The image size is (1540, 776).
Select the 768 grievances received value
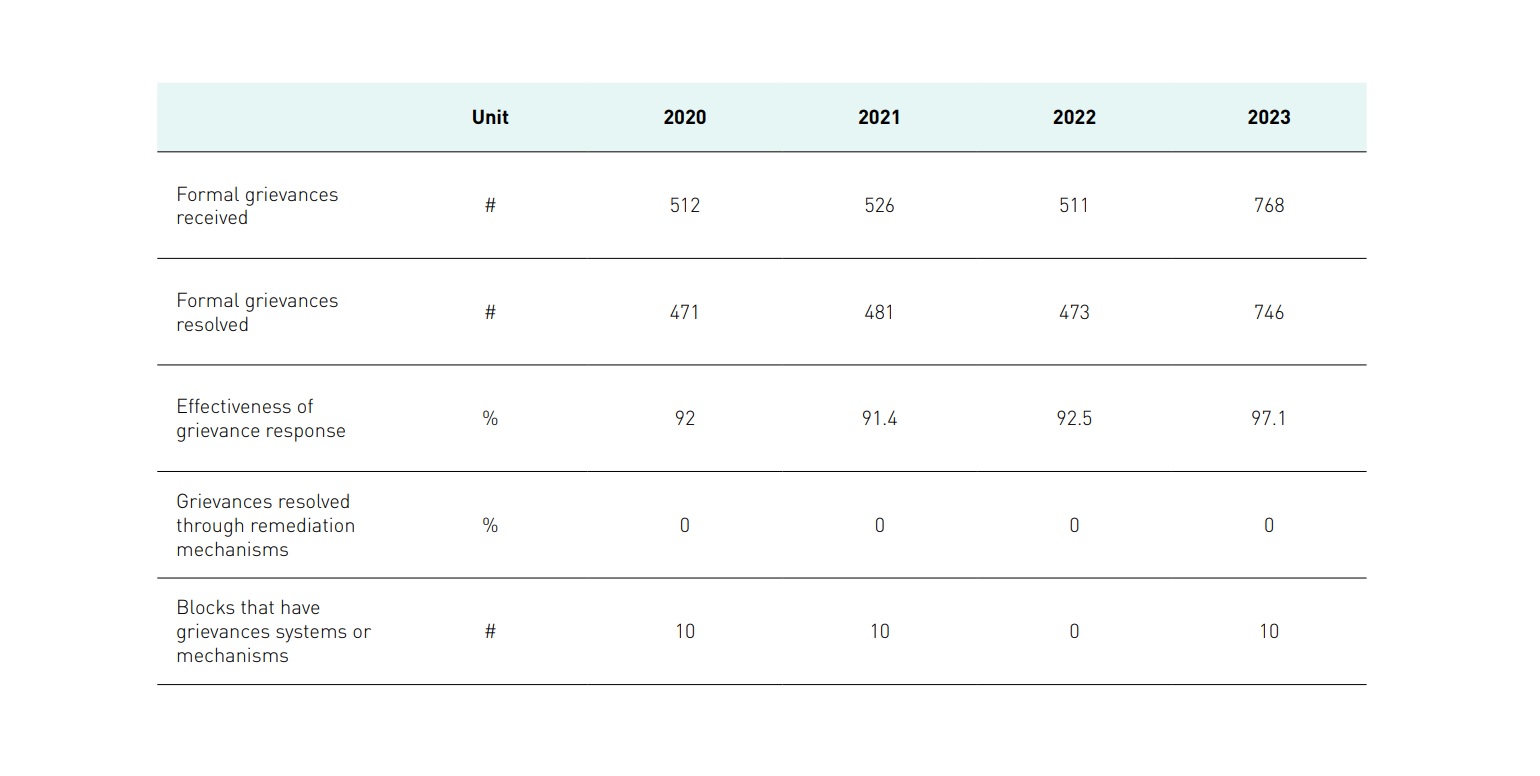pos(1268,206)
